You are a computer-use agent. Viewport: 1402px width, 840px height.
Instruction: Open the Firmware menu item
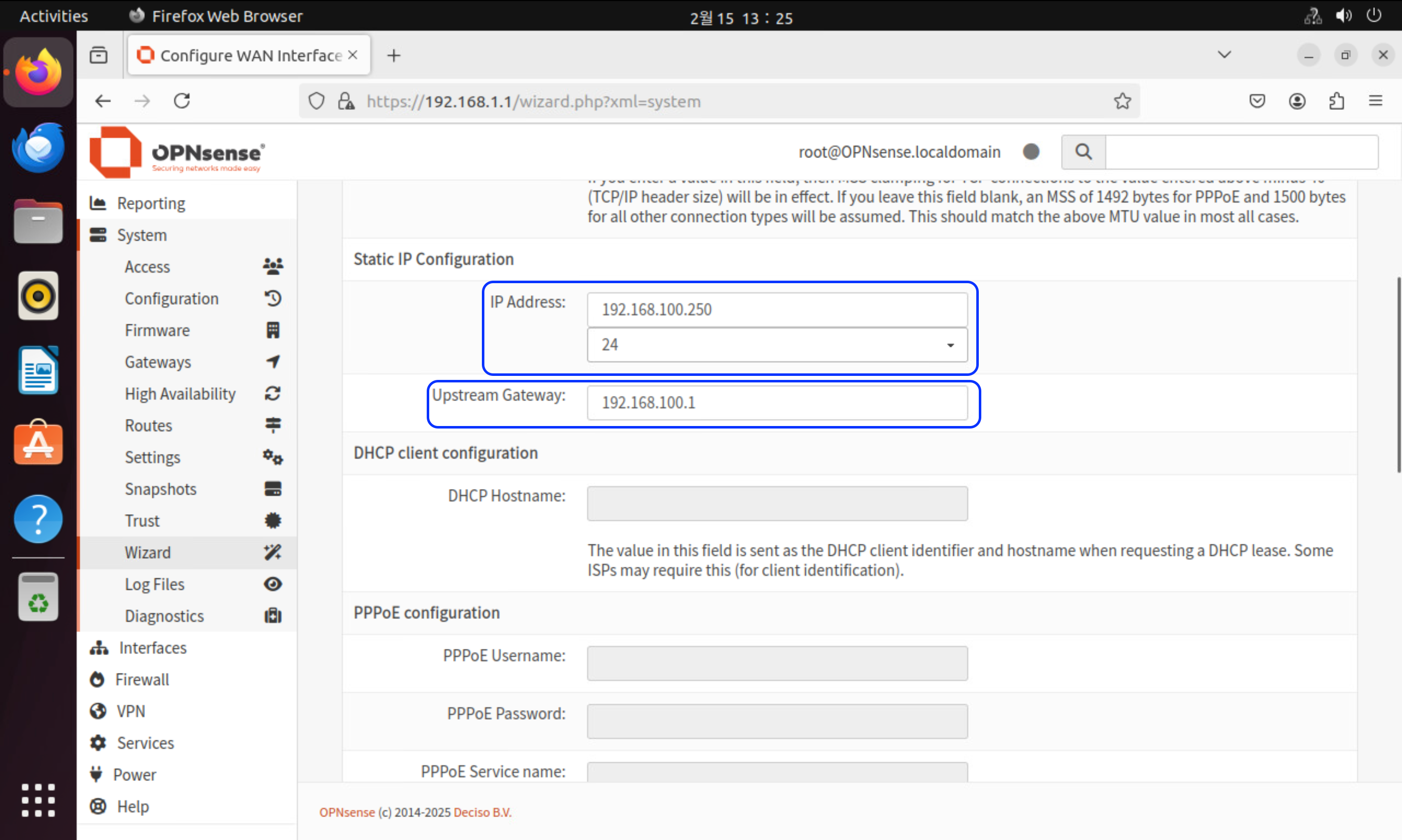[x=157, y=330]
